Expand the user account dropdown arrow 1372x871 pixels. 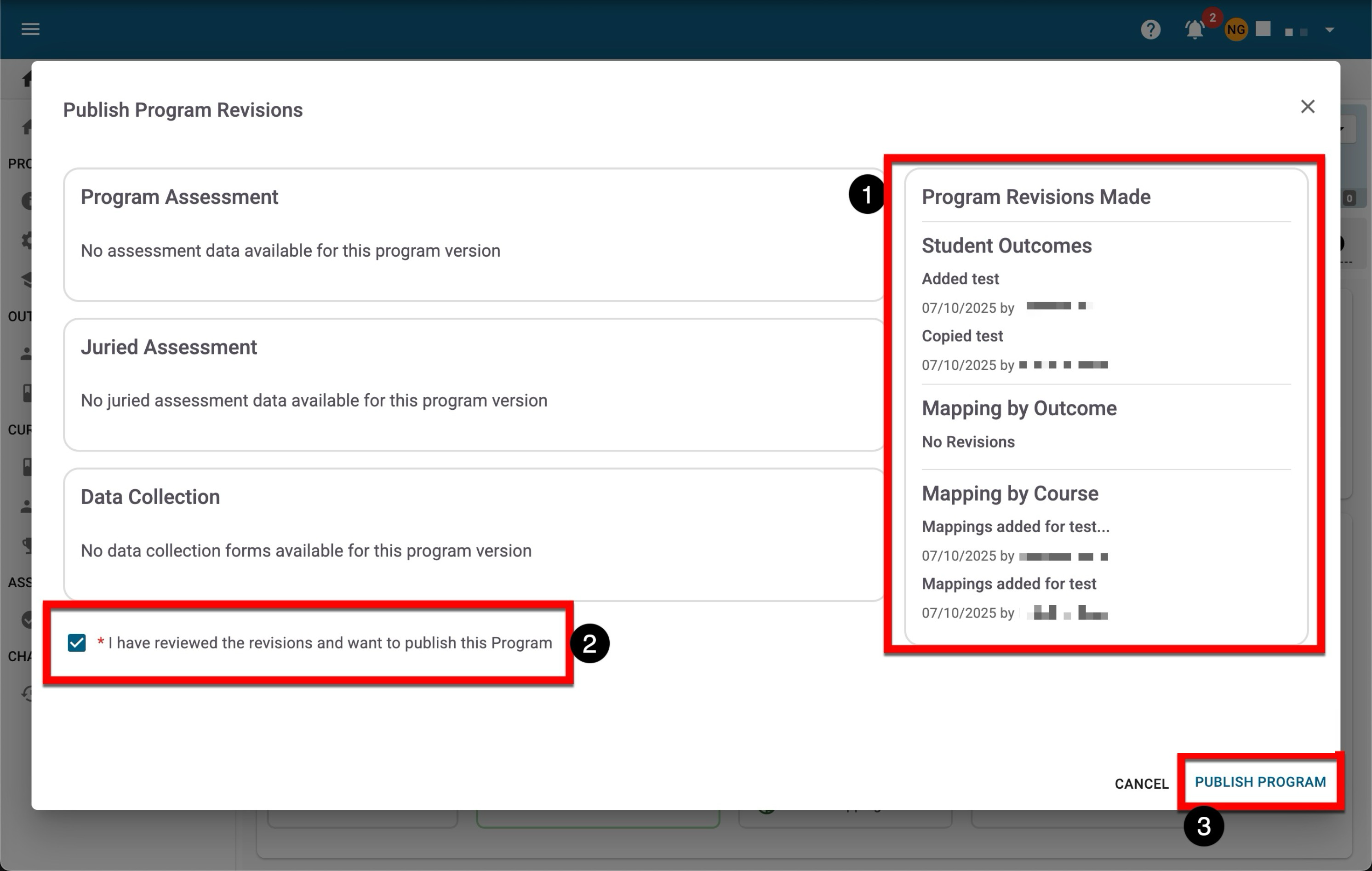(1329, 30)
